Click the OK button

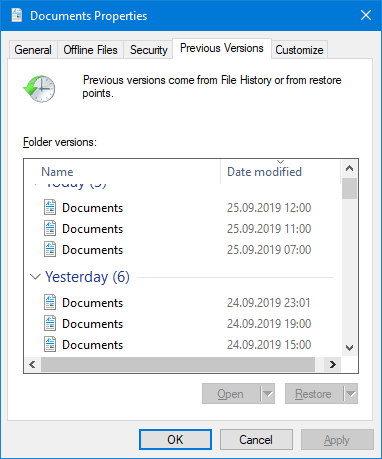click(x=175, y=439)
